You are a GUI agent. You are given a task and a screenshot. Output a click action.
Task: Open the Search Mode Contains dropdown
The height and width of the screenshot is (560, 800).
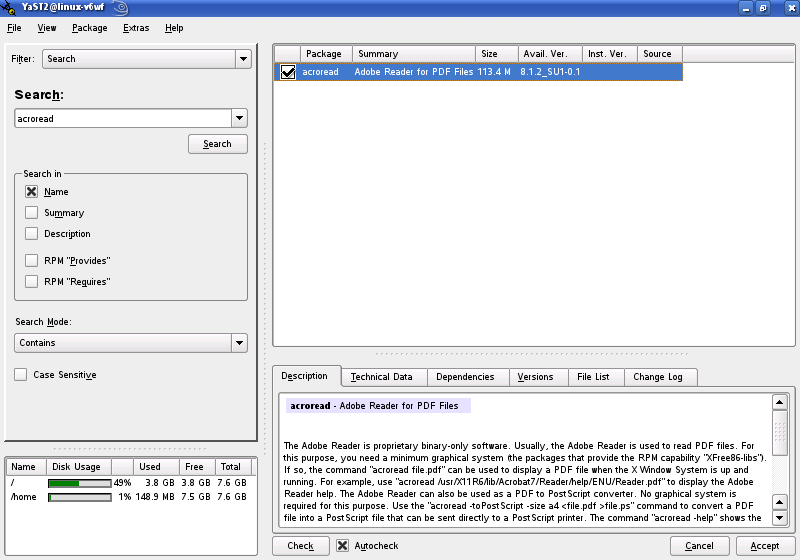pos(239,343)
